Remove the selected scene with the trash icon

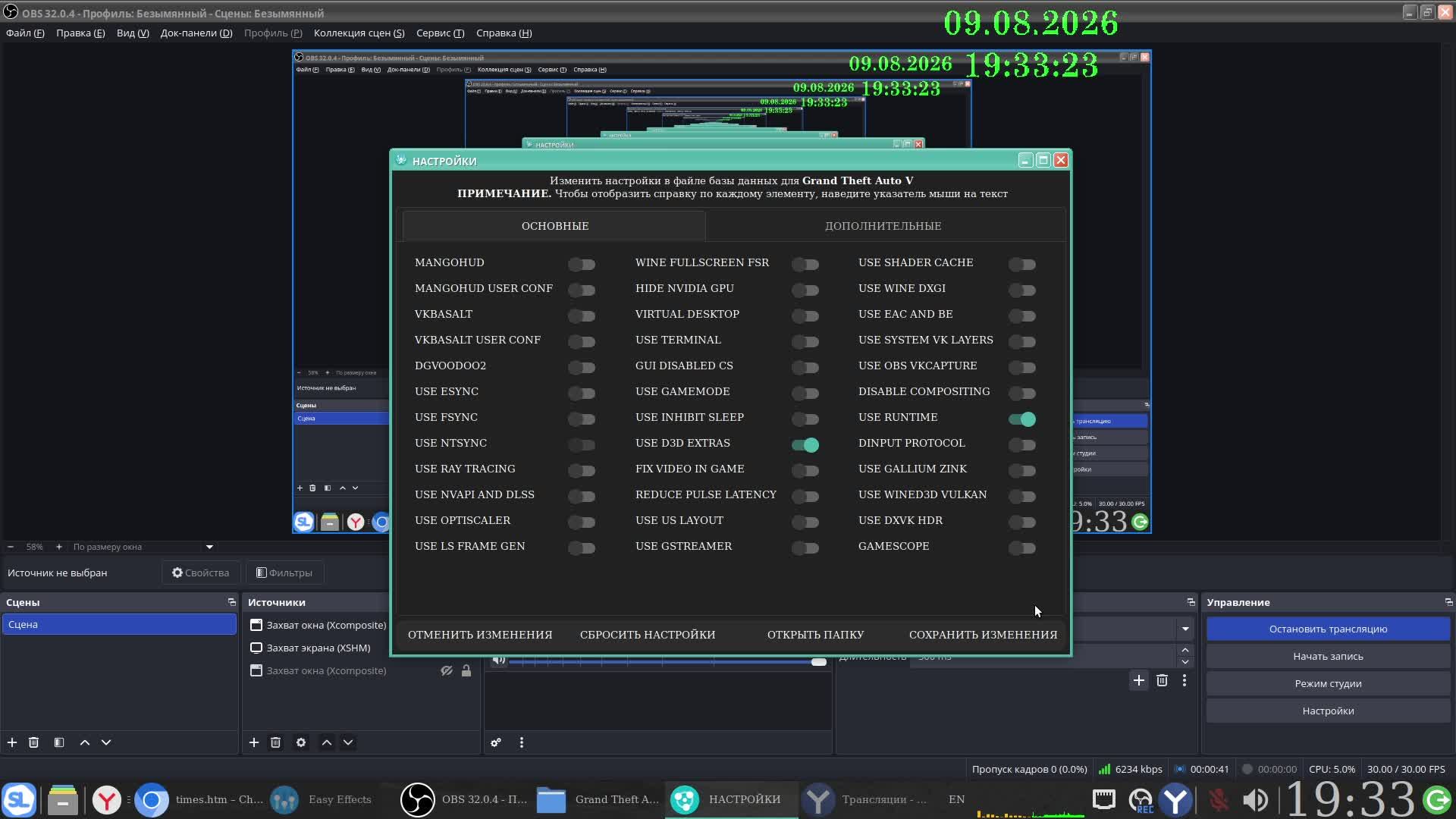[x=33, y=742]
